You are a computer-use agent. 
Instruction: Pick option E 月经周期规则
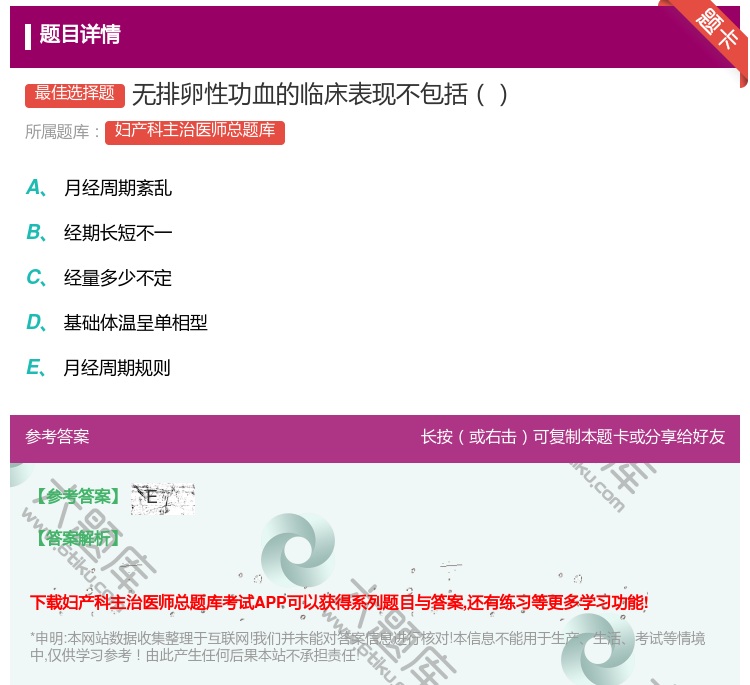click(117, 368)
